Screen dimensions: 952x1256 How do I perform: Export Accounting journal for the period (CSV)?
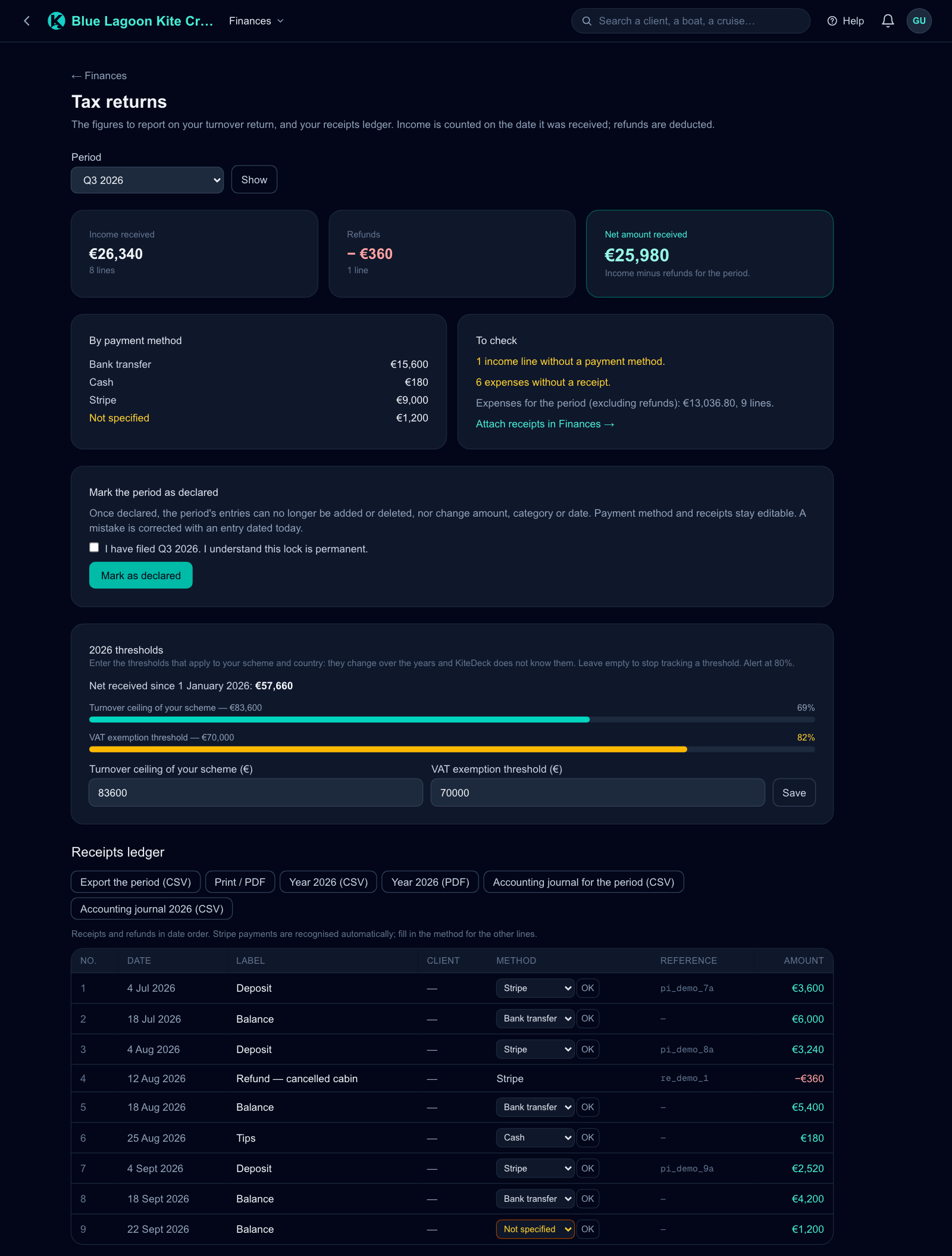click(584, 882)
